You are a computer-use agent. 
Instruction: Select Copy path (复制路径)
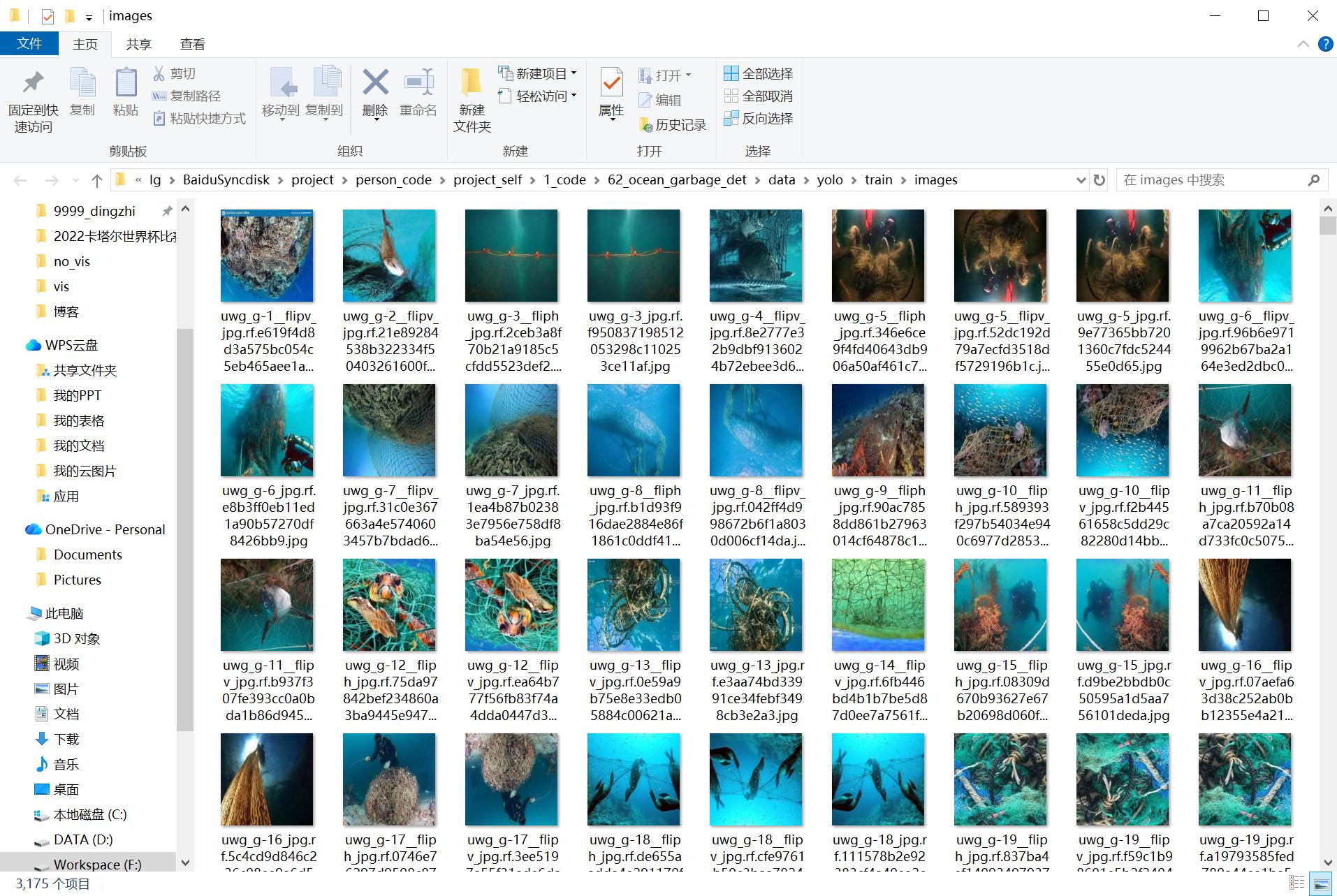pyautogui.click(x=187, y=96)
